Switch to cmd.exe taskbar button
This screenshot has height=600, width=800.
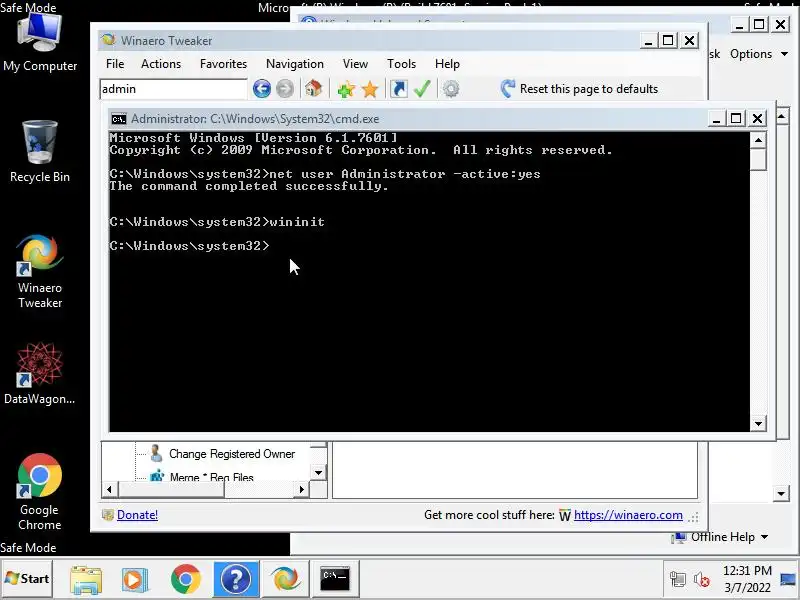335,579
